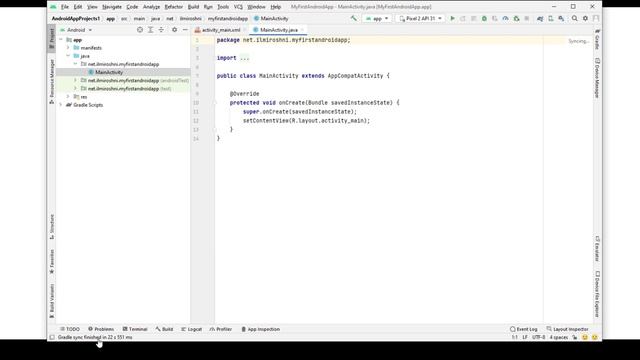The image size is (640, 360).
Task: Open the Resource Manager side tab
Action: [52, 81]
